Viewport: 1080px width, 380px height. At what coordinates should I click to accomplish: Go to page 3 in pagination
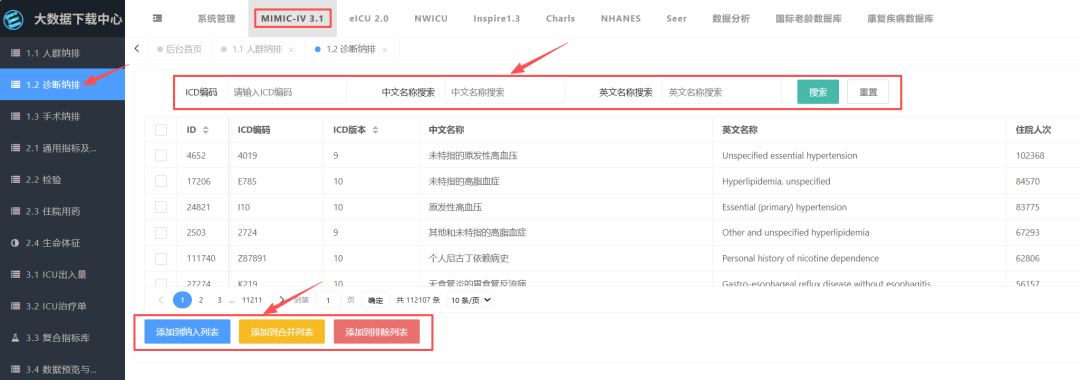click(219, 300)
